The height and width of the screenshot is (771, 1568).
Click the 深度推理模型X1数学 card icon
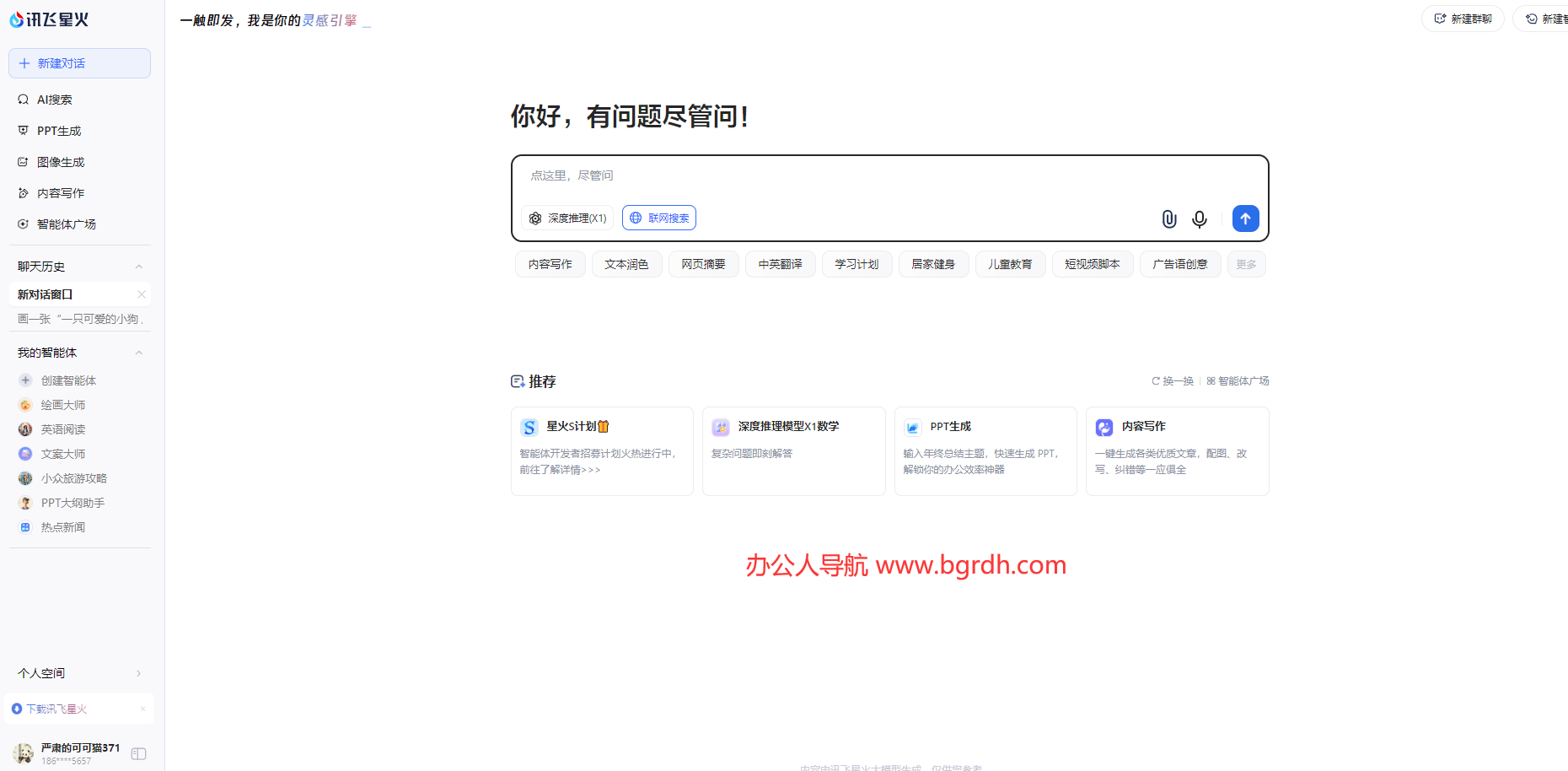tap(721, 428)
